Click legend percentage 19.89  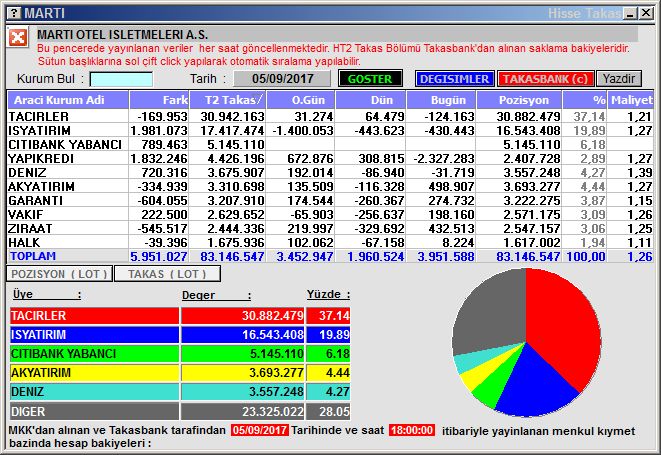(x=334, y=335)
